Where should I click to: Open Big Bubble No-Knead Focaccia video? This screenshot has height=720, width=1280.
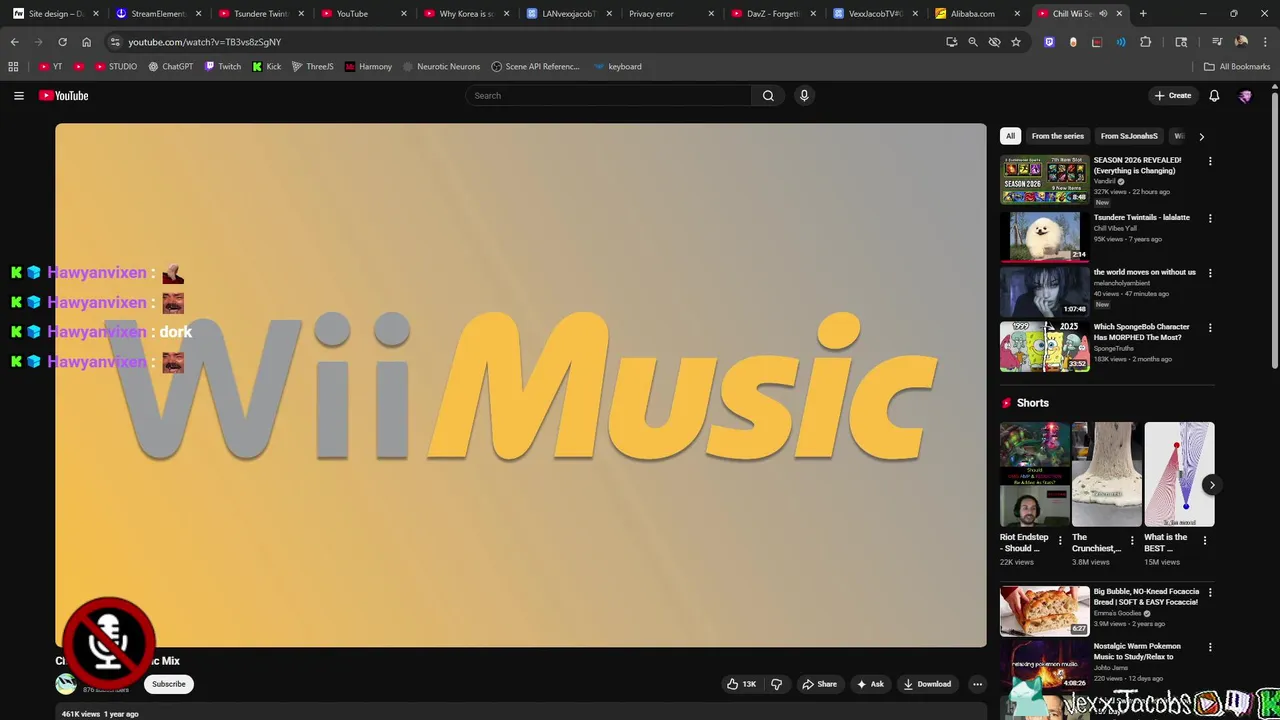1044,610
